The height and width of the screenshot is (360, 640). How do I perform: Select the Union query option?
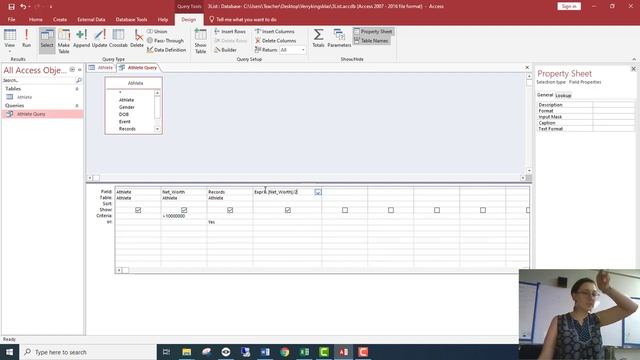pos(157,31)
